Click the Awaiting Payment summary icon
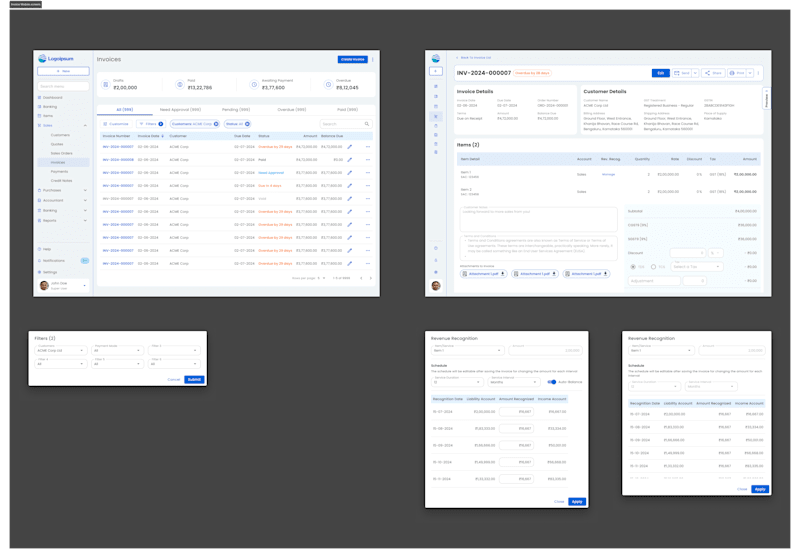800x558 pixels. pos(254,85)
